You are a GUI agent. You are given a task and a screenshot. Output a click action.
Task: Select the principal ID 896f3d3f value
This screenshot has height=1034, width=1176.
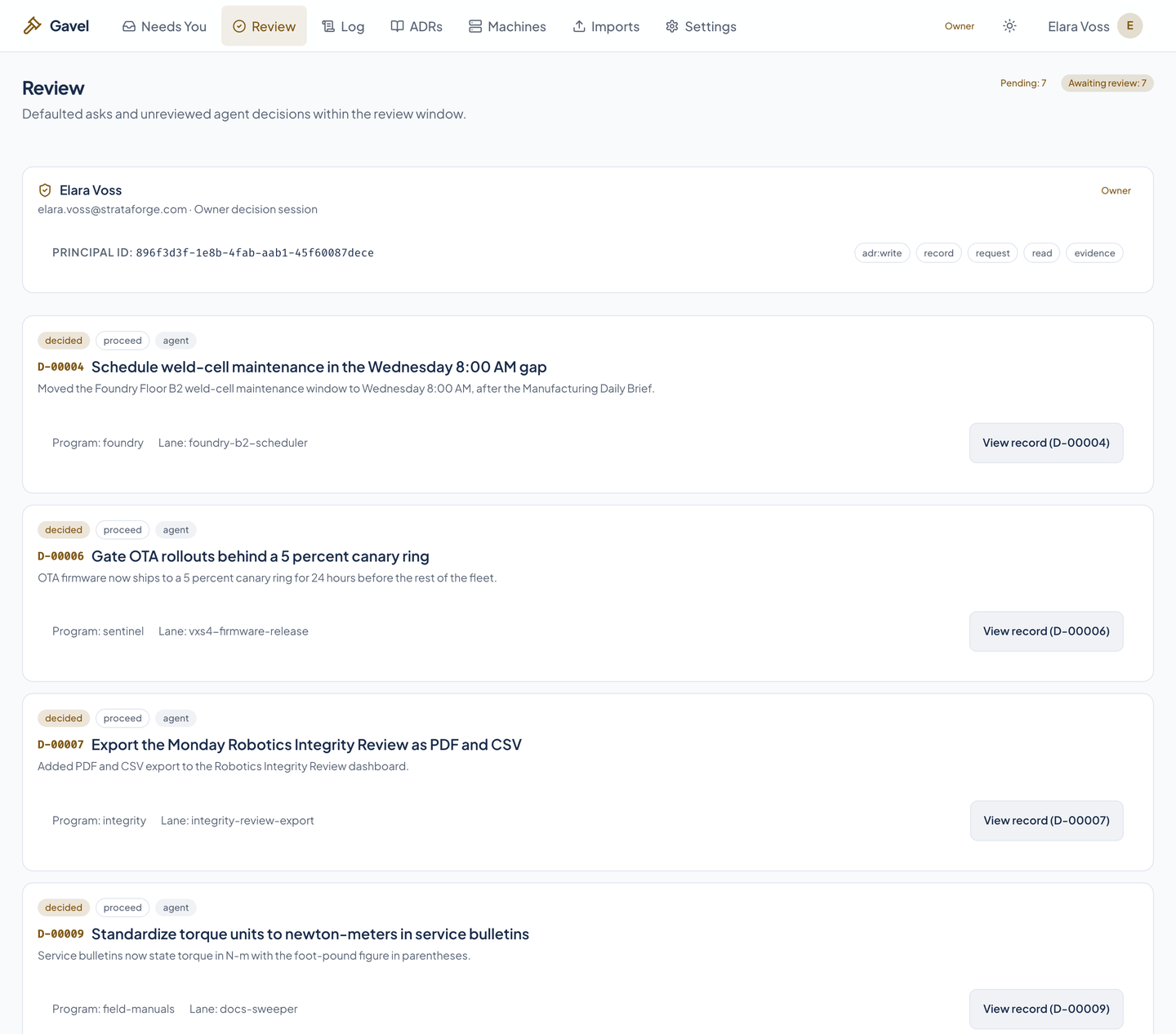coord(255,253)
